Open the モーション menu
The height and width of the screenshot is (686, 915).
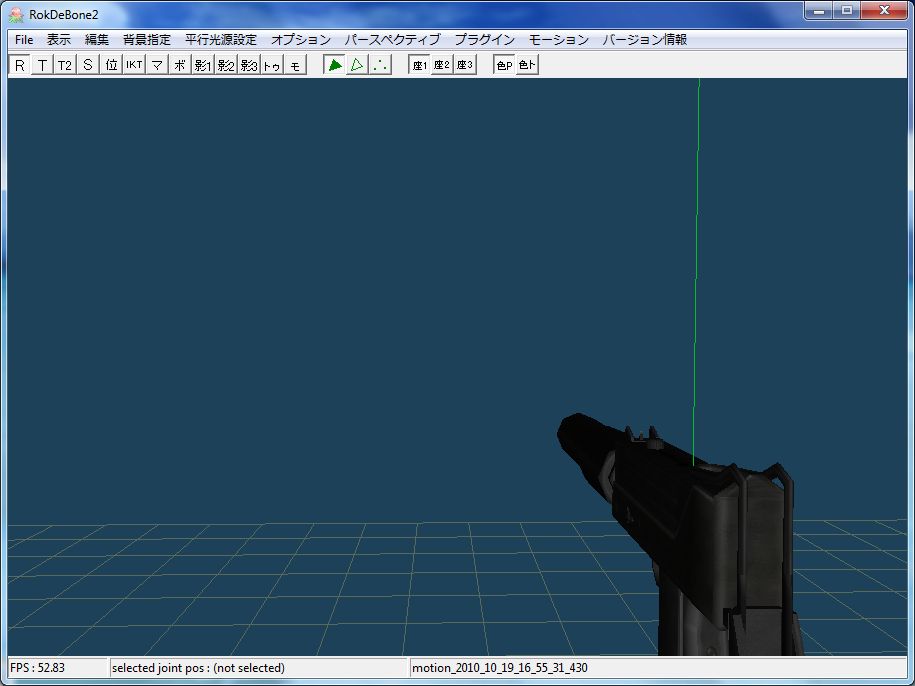click(559, 40)
